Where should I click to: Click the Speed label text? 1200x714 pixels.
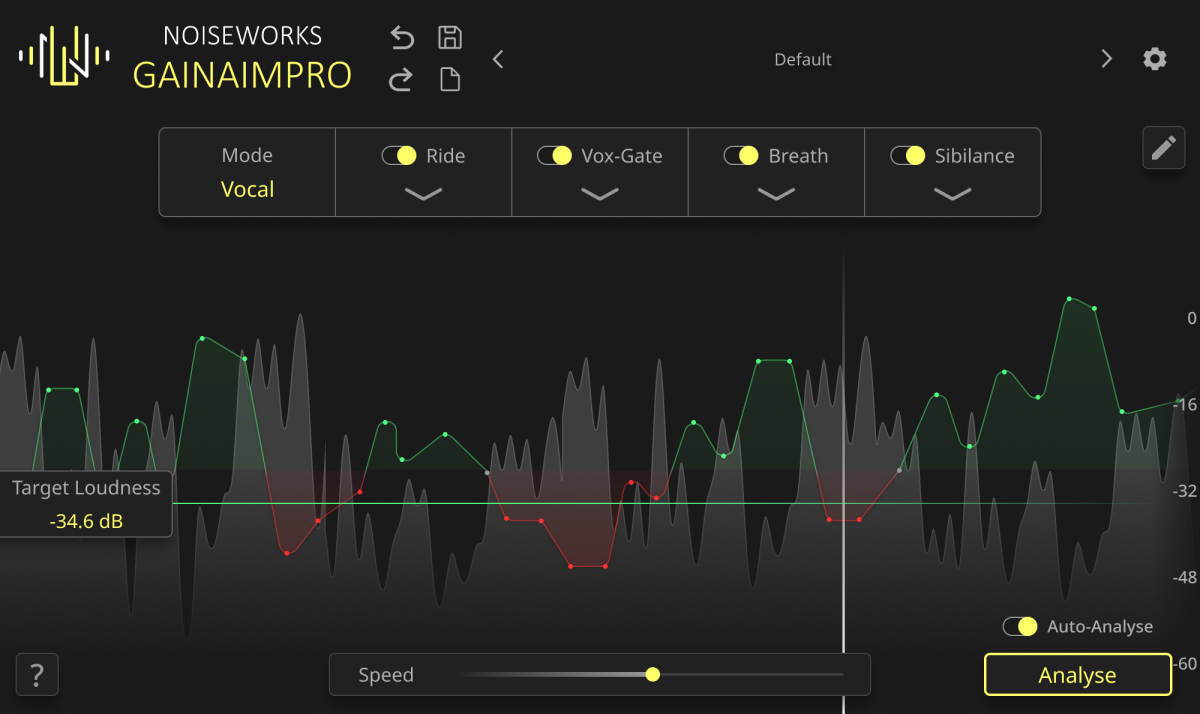[x=386, y=675]
